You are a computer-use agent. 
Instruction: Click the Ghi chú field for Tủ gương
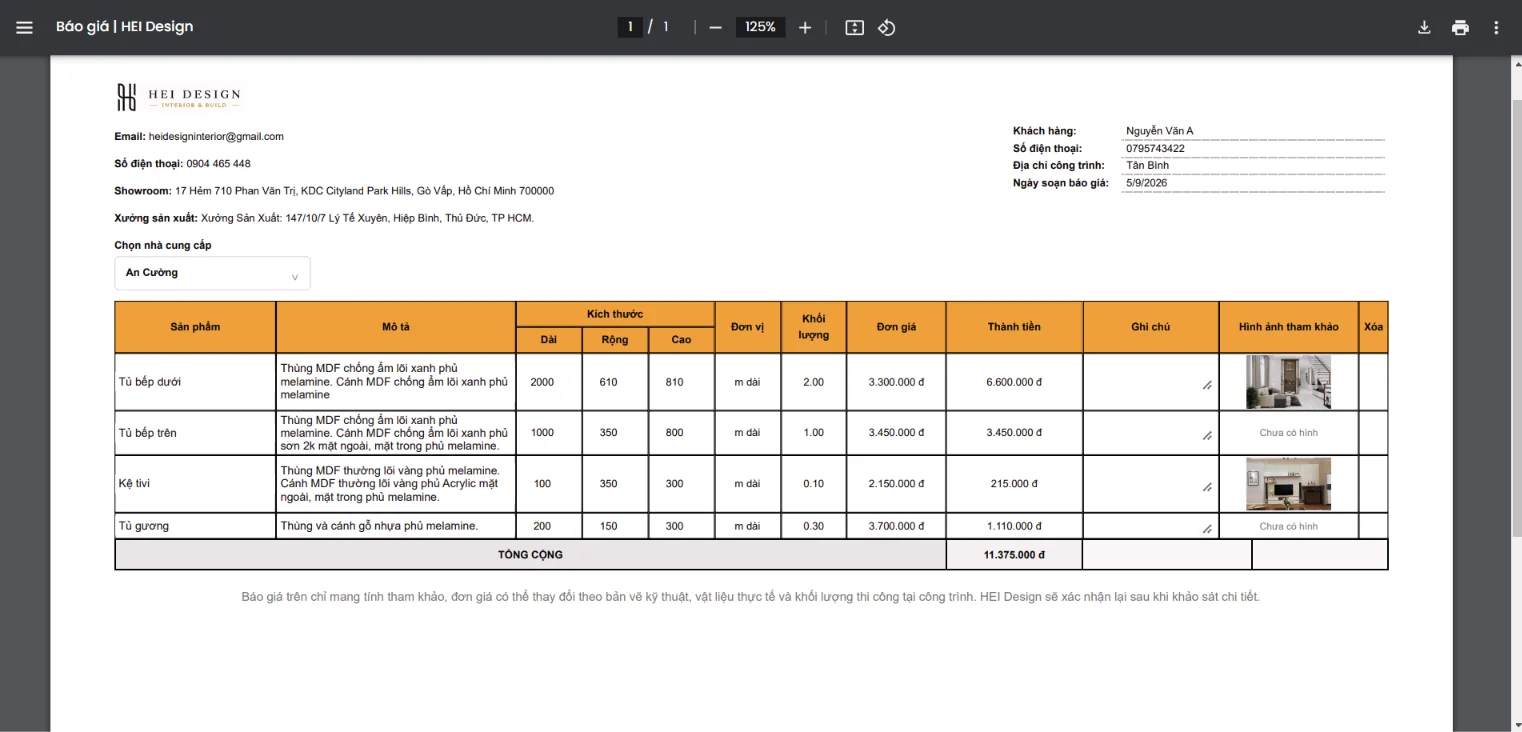click(1150, 526)
